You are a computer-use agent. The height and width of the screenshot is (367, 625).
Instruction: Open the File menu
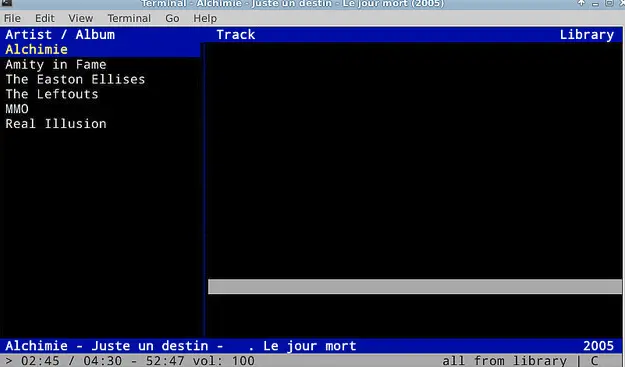tap(12, 18)
